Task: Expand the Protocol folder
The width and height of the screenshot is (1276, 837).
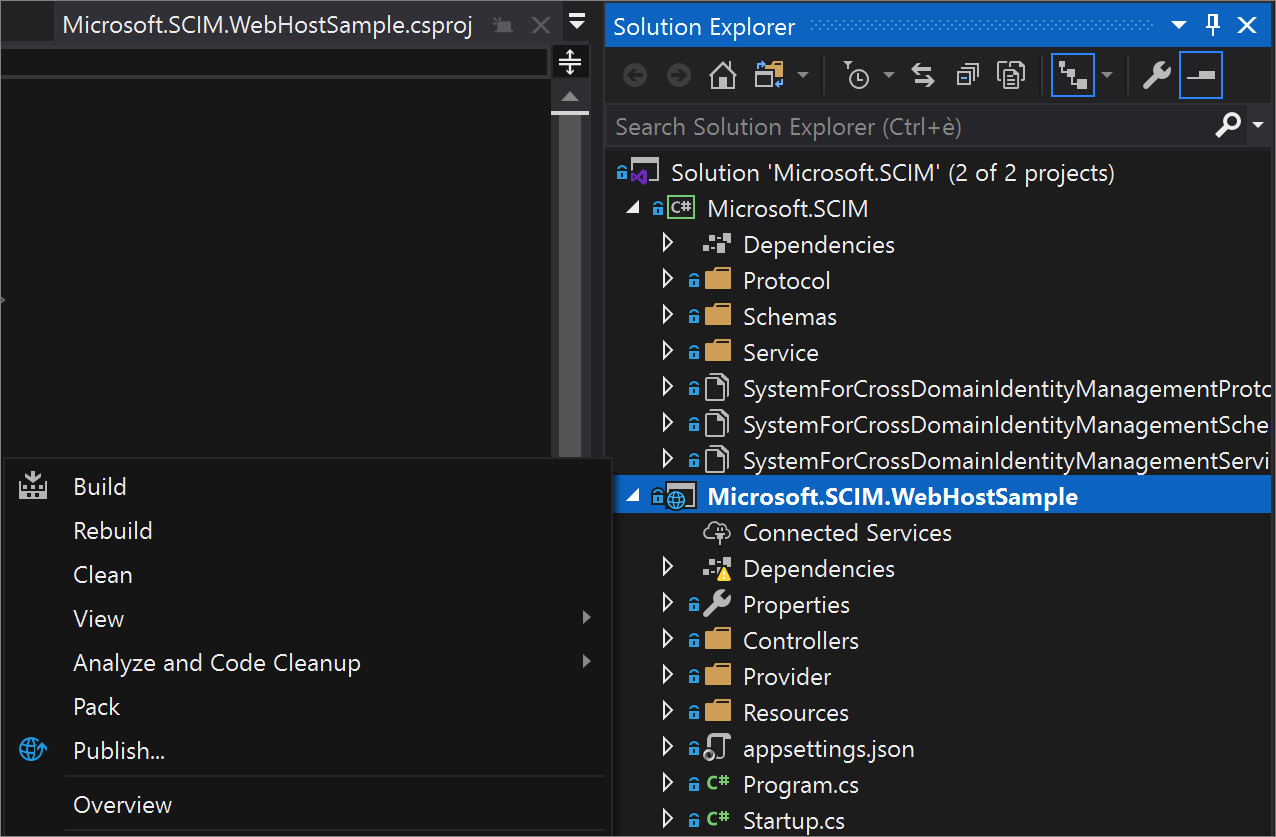Action: click(x=668, y=281)
